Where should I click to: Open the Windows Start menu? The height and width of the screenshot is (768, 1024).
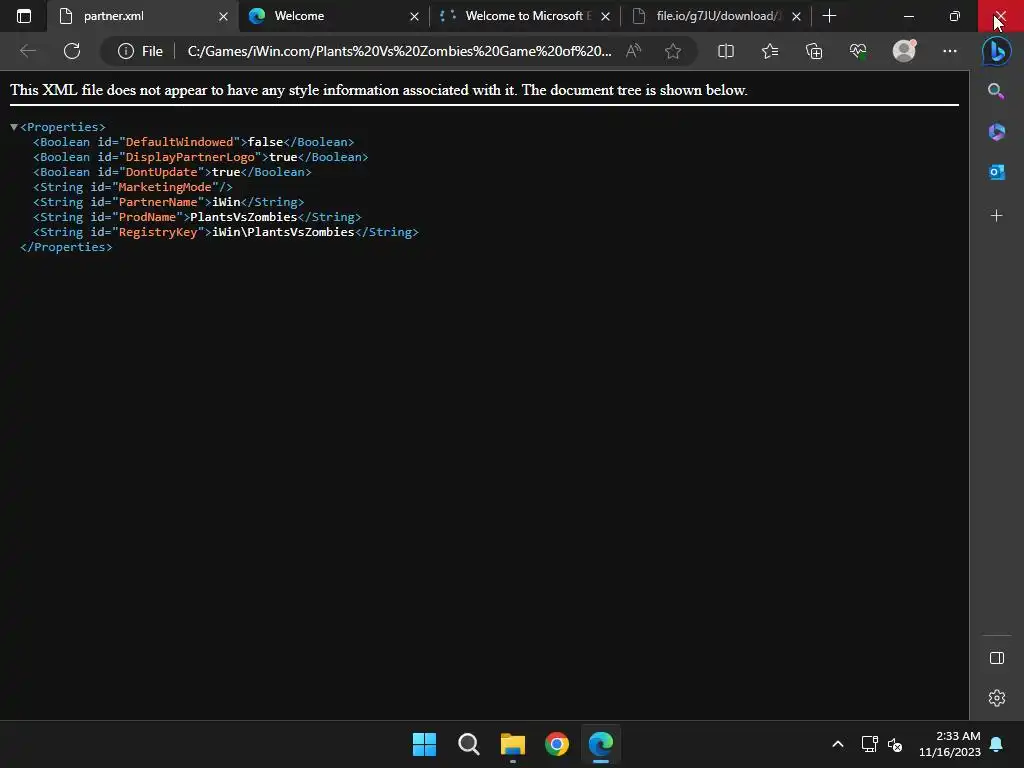[x=424, y=744]
